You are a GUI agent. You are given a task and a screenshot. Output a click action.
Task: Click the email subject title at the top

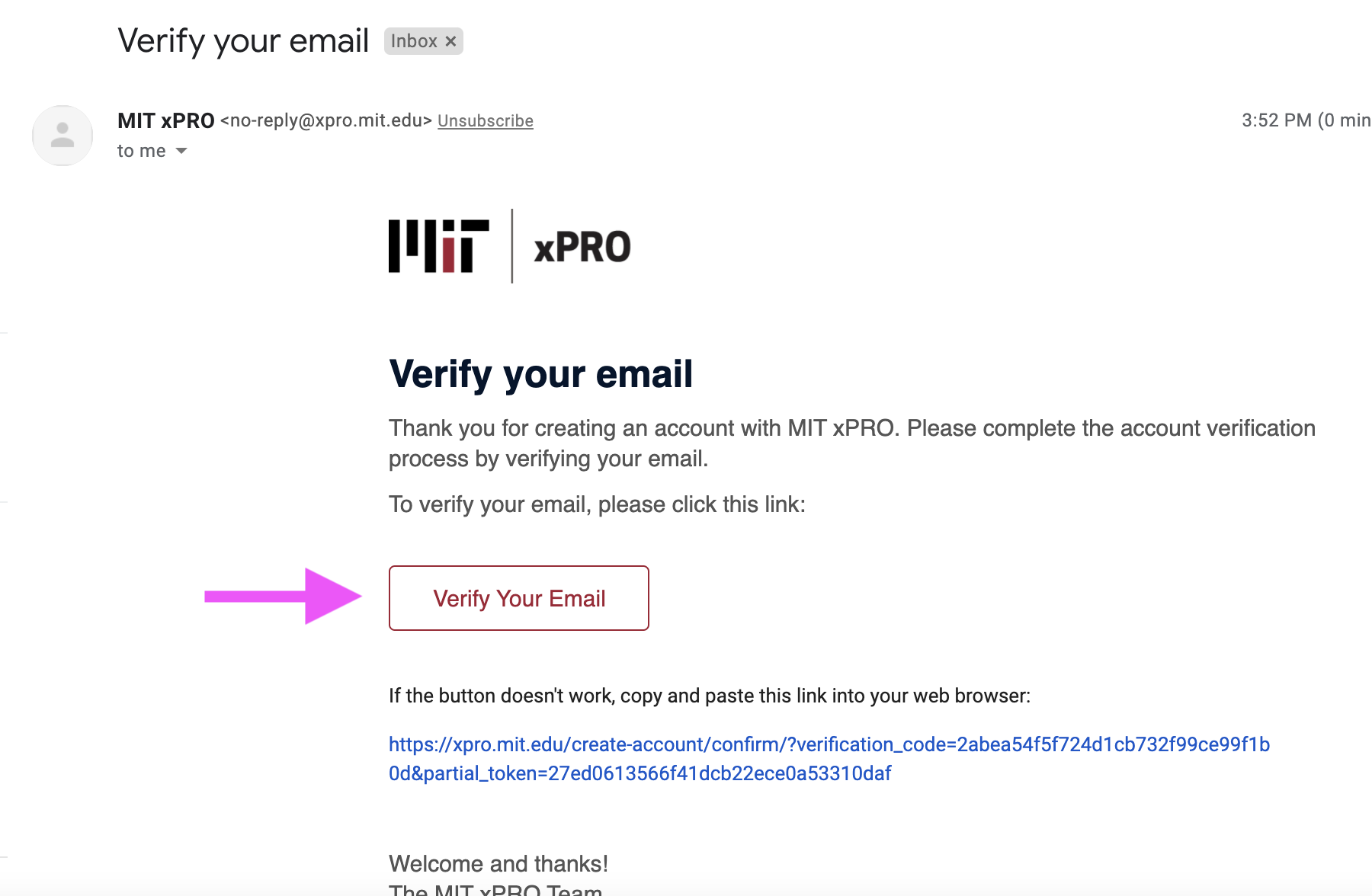click(x=243, y=41)
